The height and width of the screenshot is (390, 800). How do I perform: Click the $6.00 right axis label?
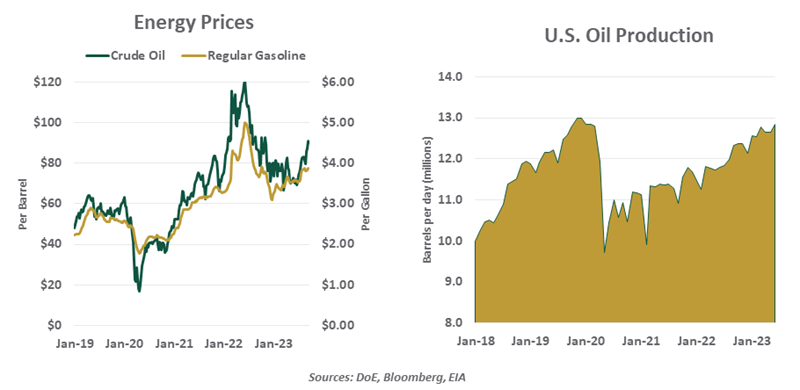[338, 82]
